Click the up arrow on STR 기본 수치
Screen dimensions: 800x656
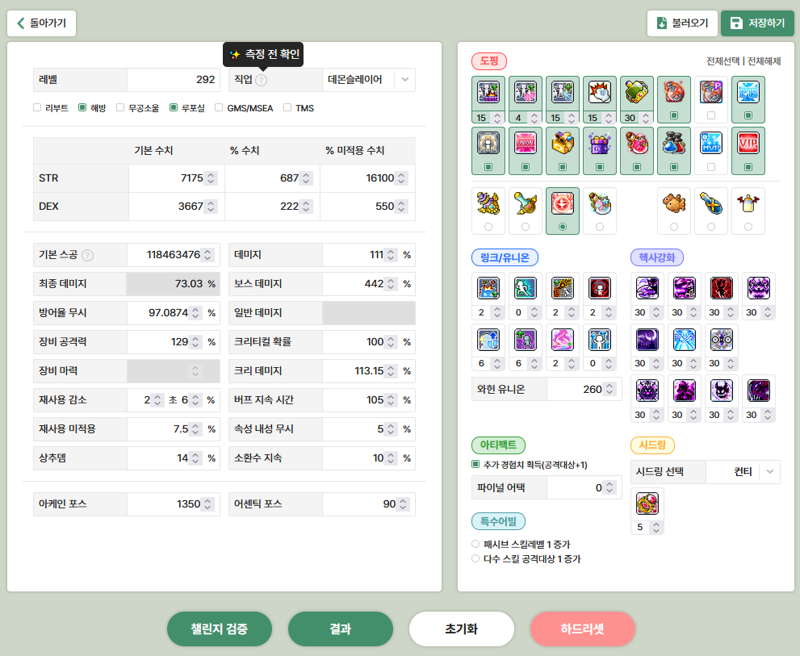pyautogui.click(x=211, y=174)
